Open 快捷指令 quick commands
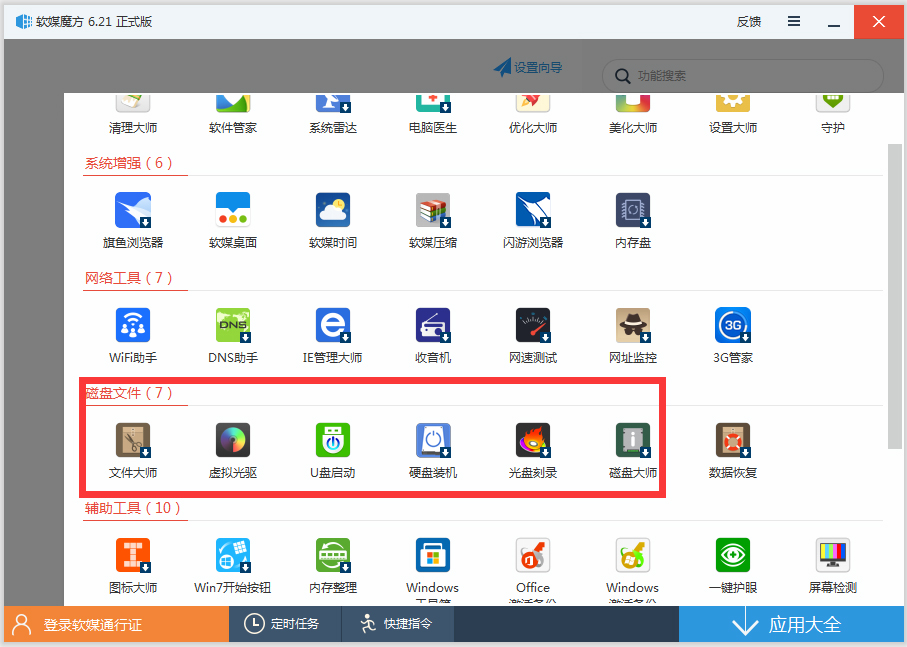The image size is (907, 647). [397, 624]
